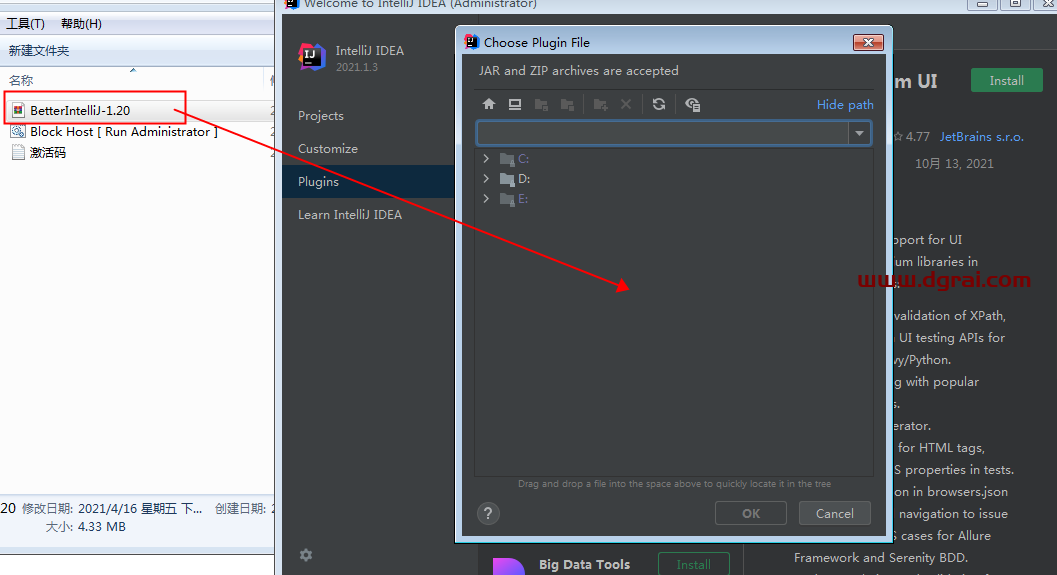Click the C: drive folder icon
Viewport: 1057px width, 575px height.
pos(507,159)
